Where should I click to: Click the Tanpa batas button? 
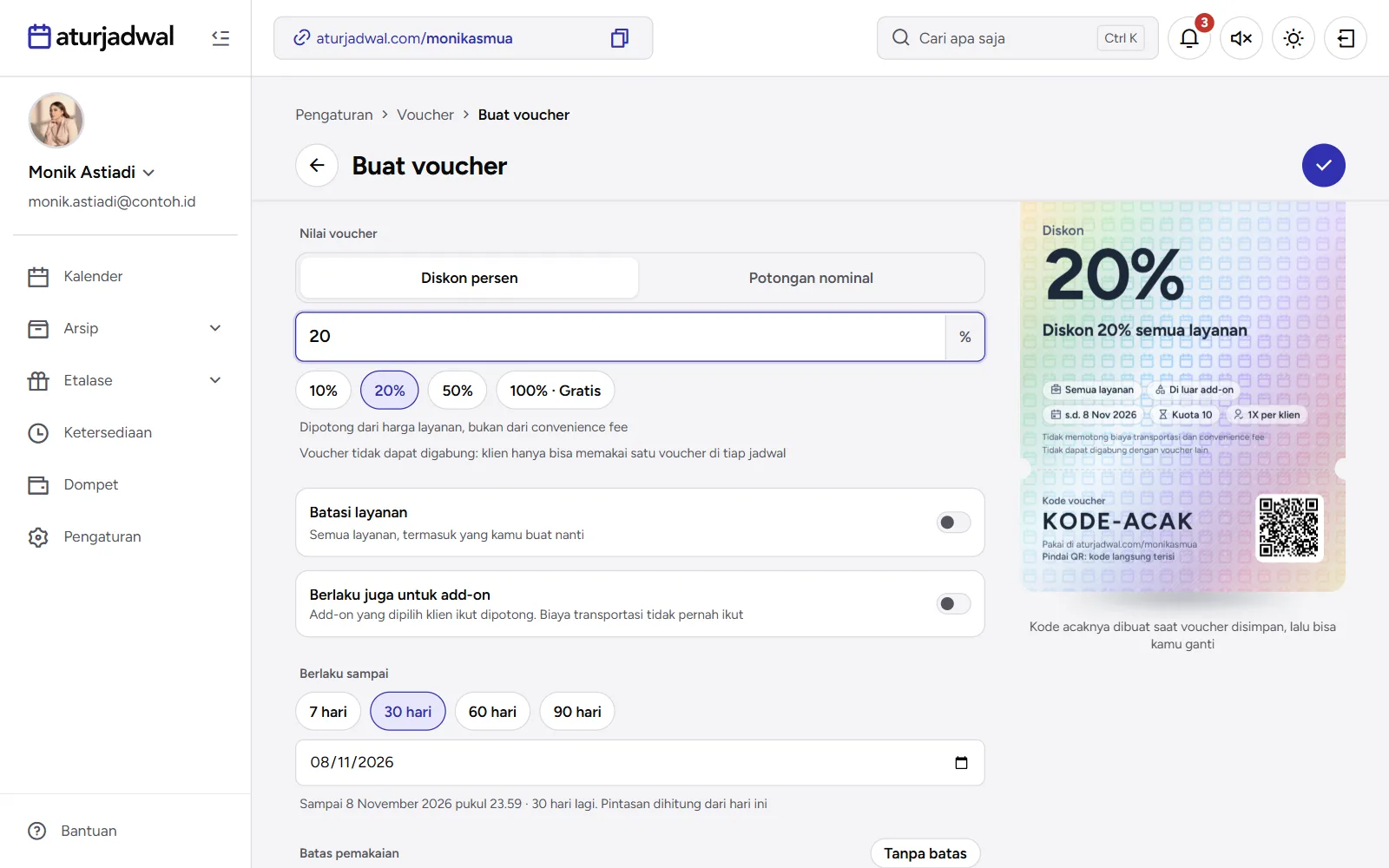pos(925,853)
